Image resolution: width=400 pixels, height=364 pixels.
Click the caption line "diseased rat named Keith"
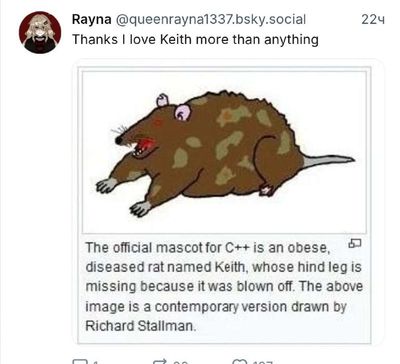click(x=165, y=267)
